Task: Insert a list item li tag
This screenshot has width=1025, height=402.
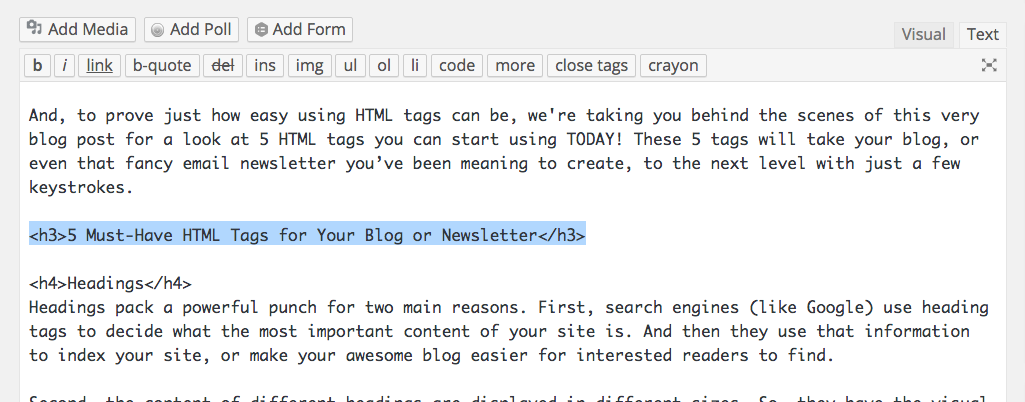Action: (x=415, y=65)
